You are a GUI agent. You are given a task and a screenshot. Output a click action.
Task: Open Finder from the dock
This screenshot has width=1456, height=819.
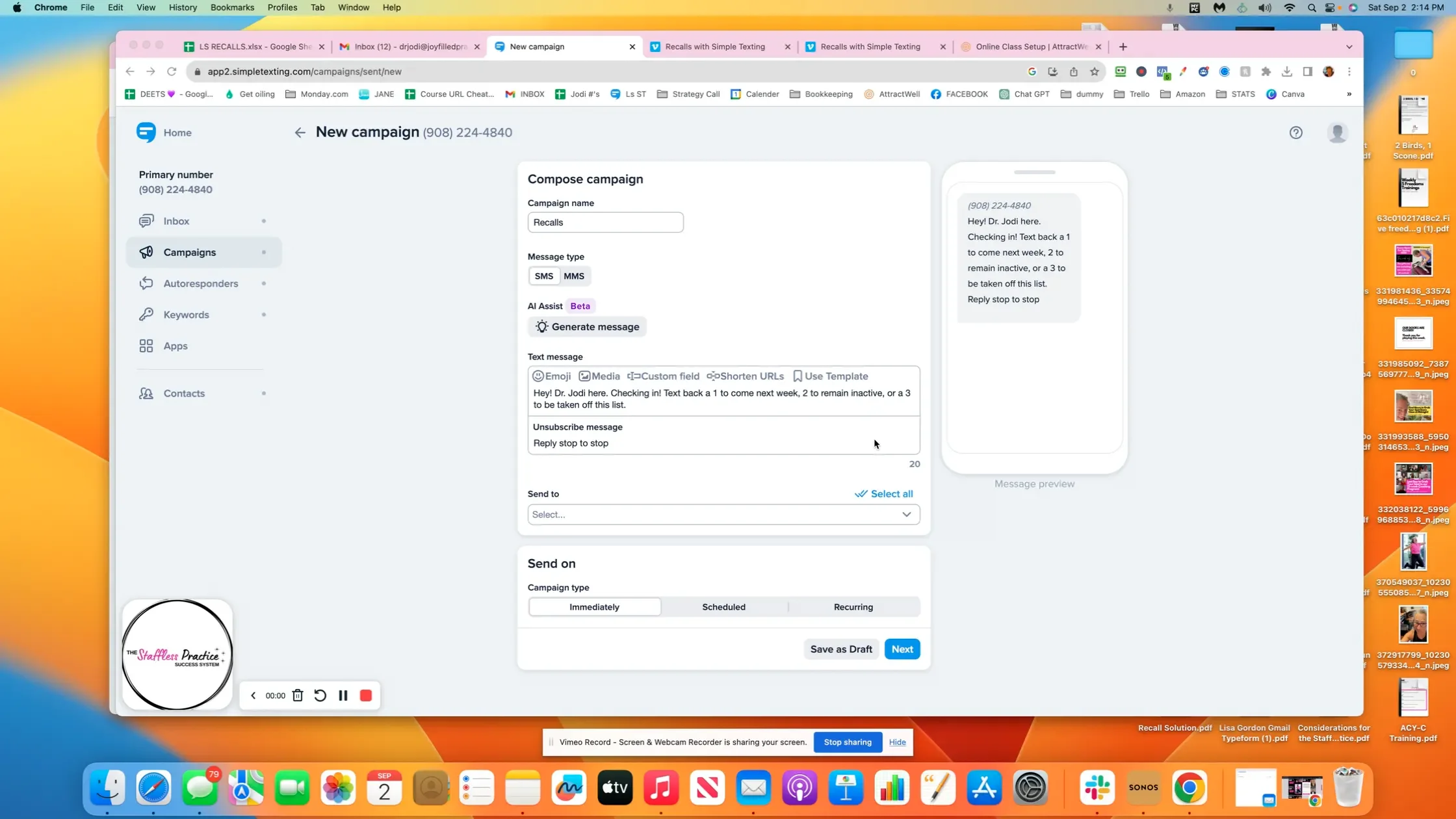click(107, 788)
